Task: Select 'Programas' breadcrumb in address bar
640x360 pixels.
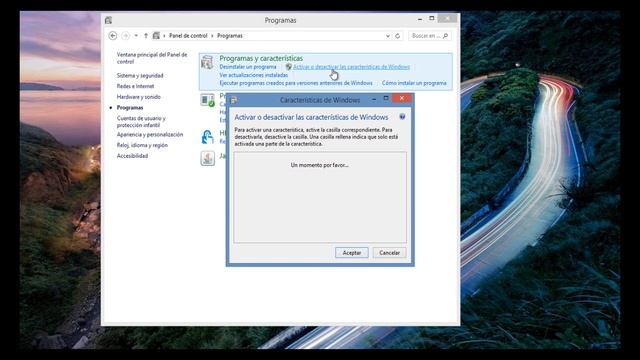Action: click(x=230, y=36)
